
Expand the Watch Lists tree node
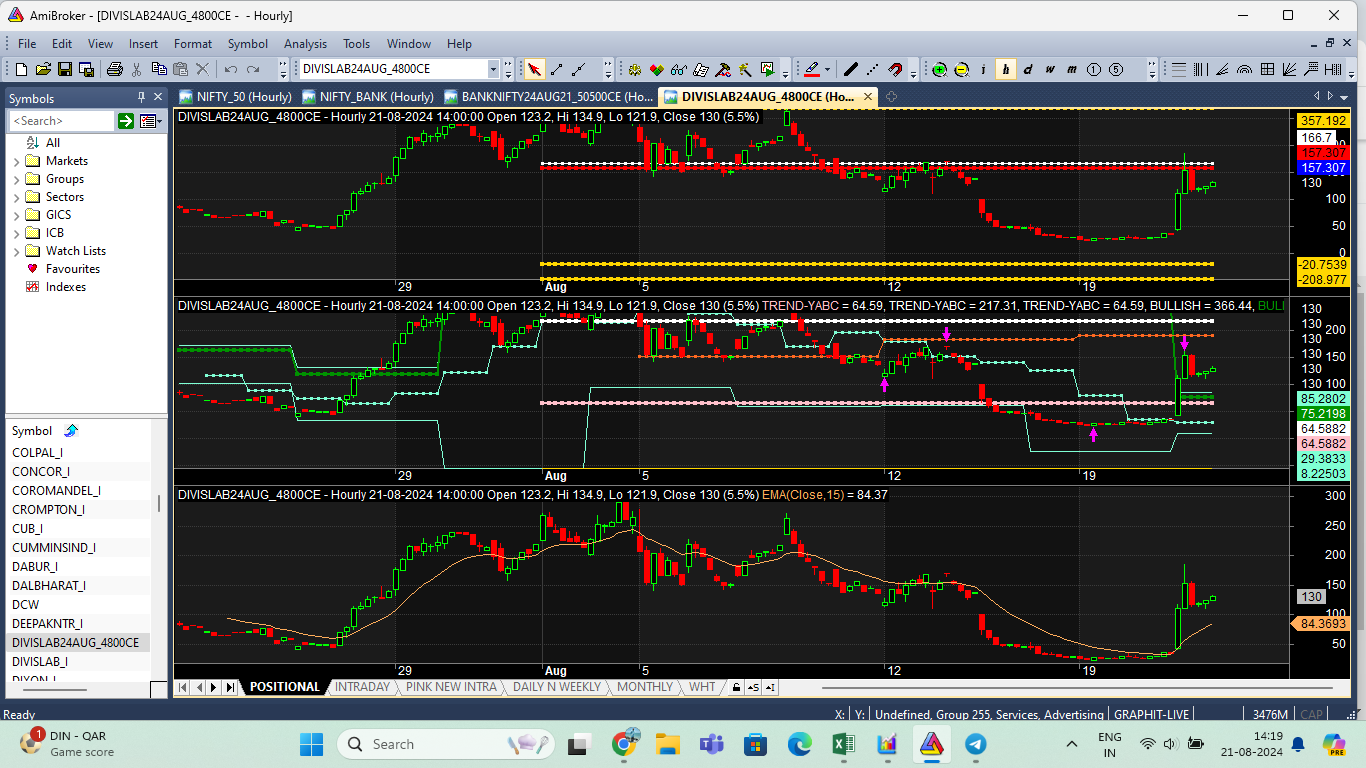tap(16, 251)
